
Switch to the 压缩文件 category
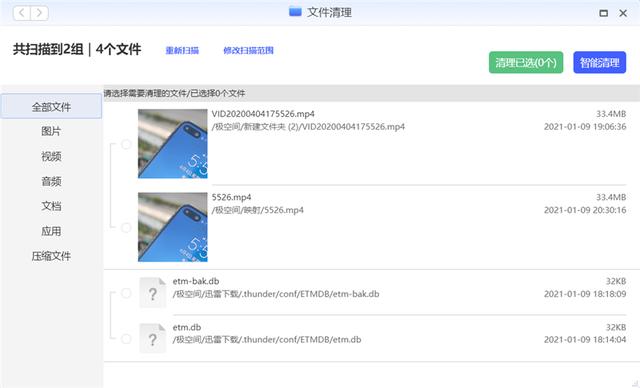pos(51,256)
